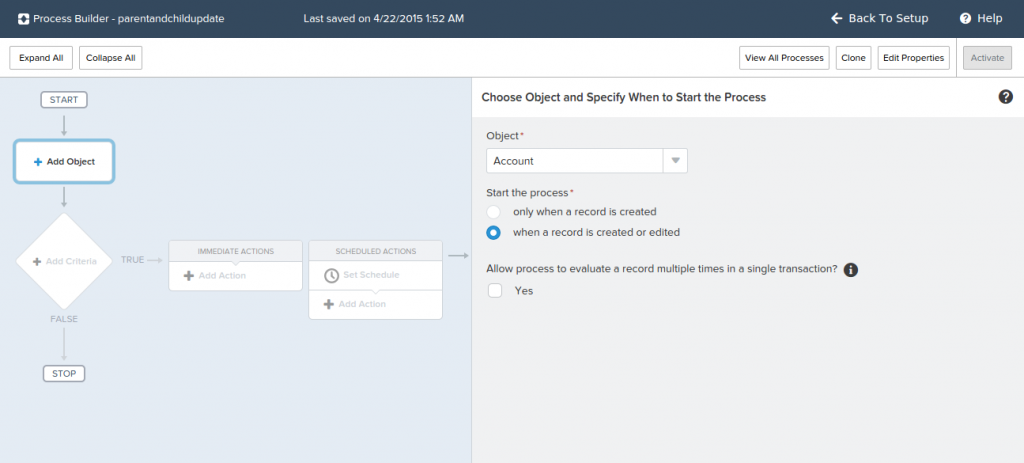Show info tooltip for multiple evaluation option
The height and width of the screenshot is (463, 1024).
[x=850, y=269]
